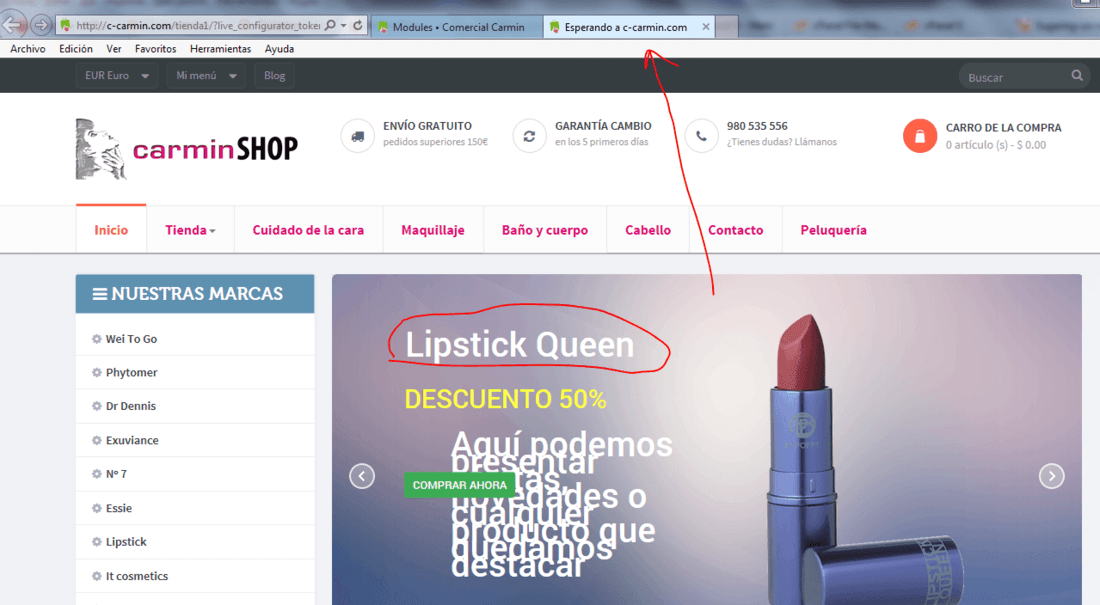
Task: Click the Envío gratuito heading
Action: 427,126
